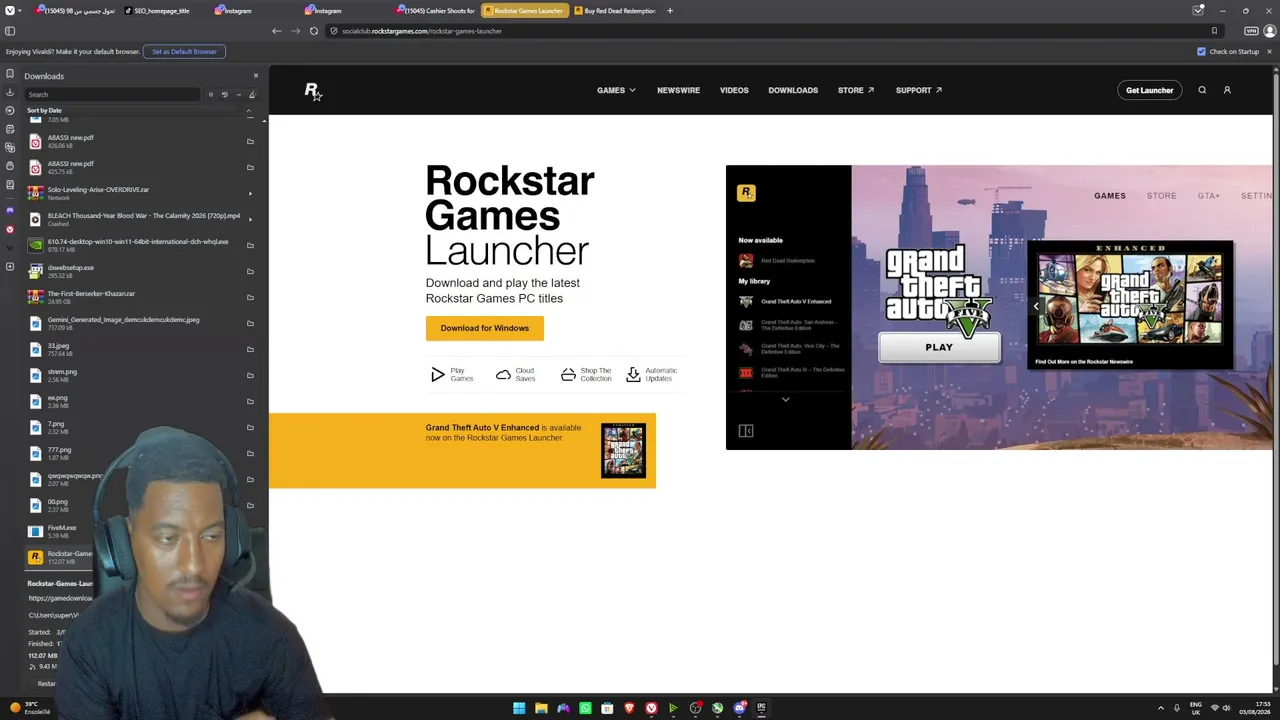Open the VPN button in address bar

click(x=1252, y=31)
